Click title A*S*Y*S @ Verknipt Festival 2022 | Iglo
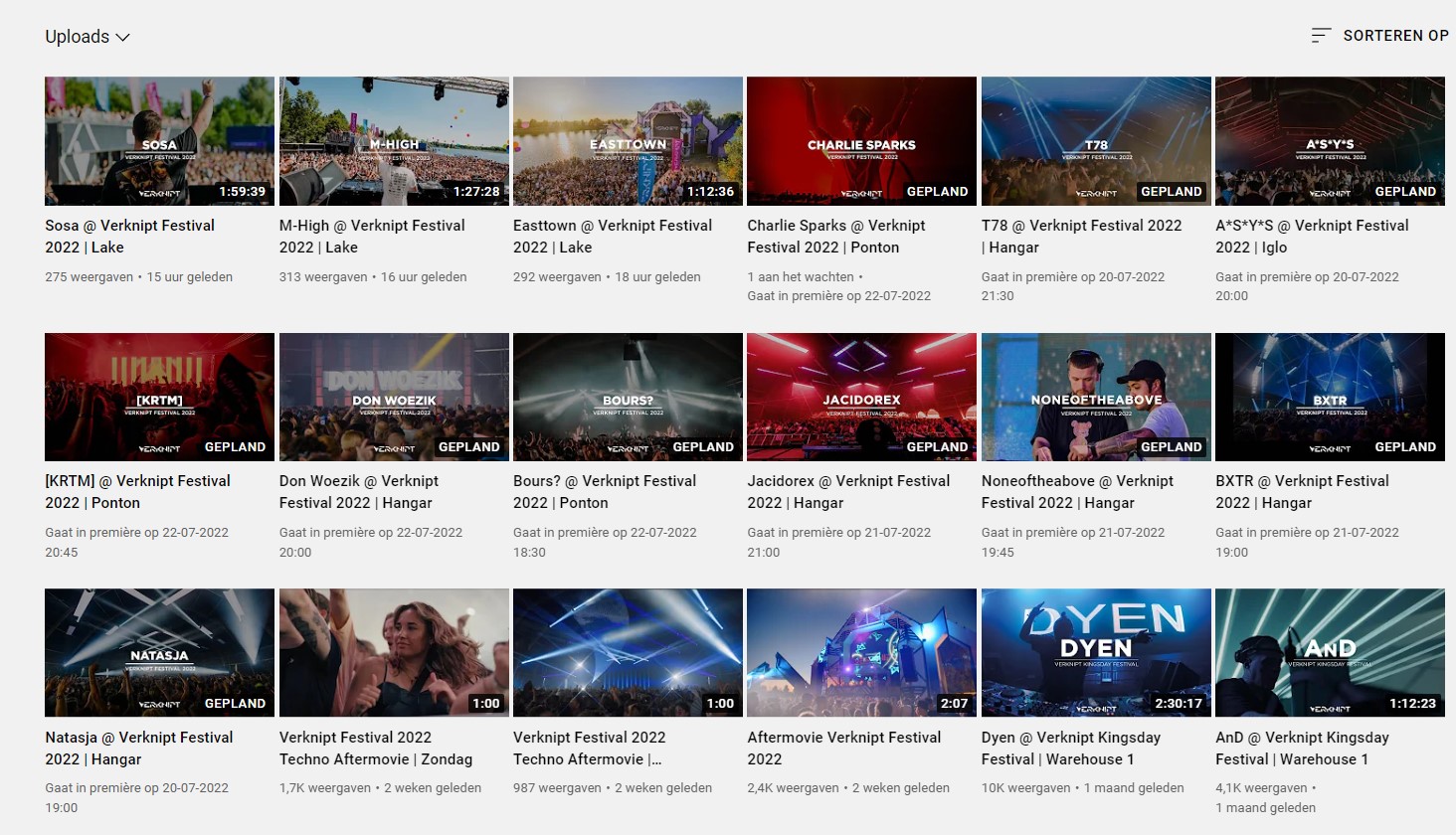 pyautogui.click(x=1312, y=237)
